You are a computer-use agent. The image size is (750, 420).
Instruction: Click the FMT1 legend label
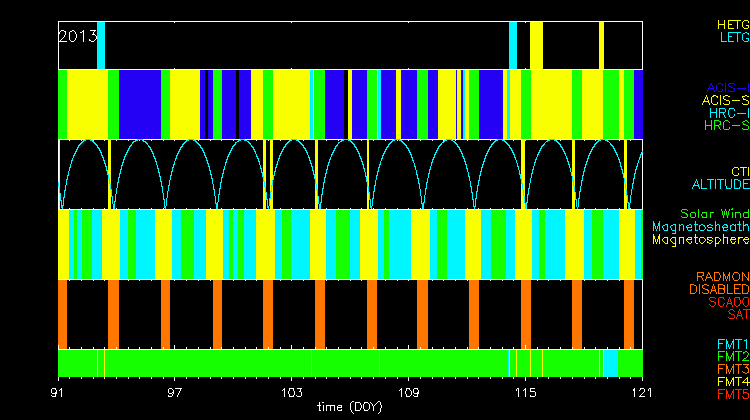tap(731, 344)
